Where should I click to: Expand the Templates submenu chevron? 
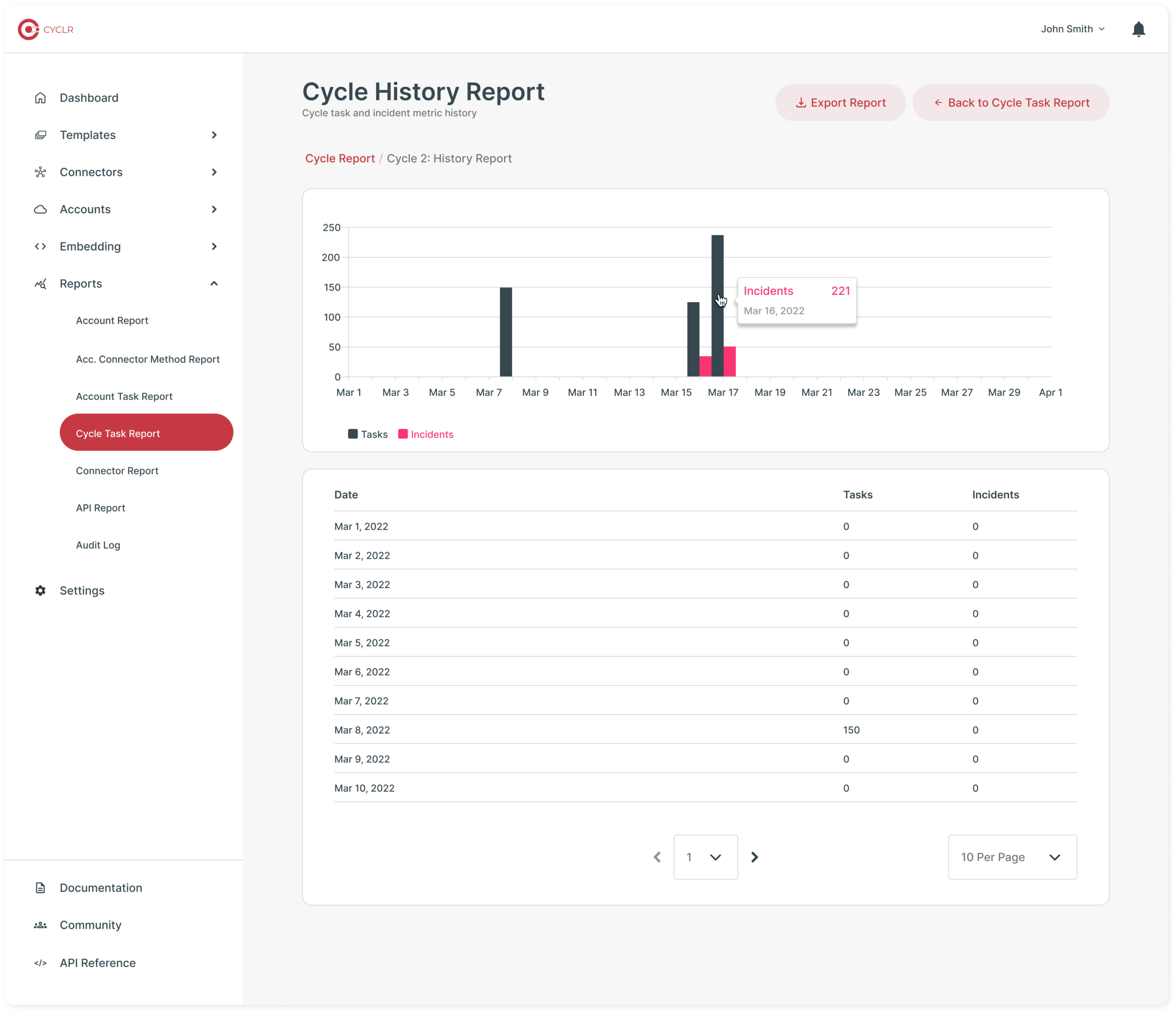click(214, 135)
